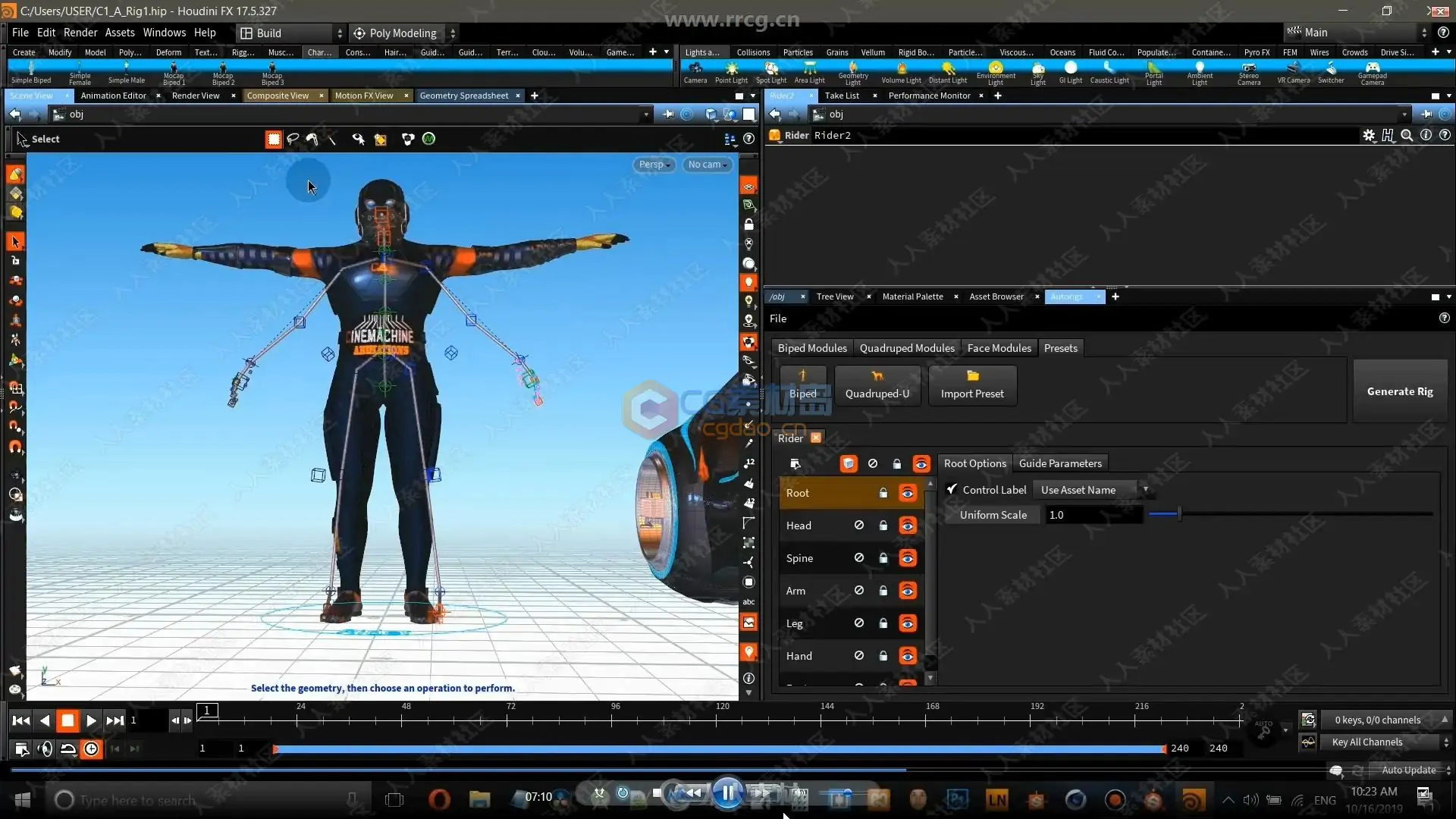Toggle visibility eye icon for Arm module
The height and width of the screenshot is (819, 1456).
pos(908,590)
